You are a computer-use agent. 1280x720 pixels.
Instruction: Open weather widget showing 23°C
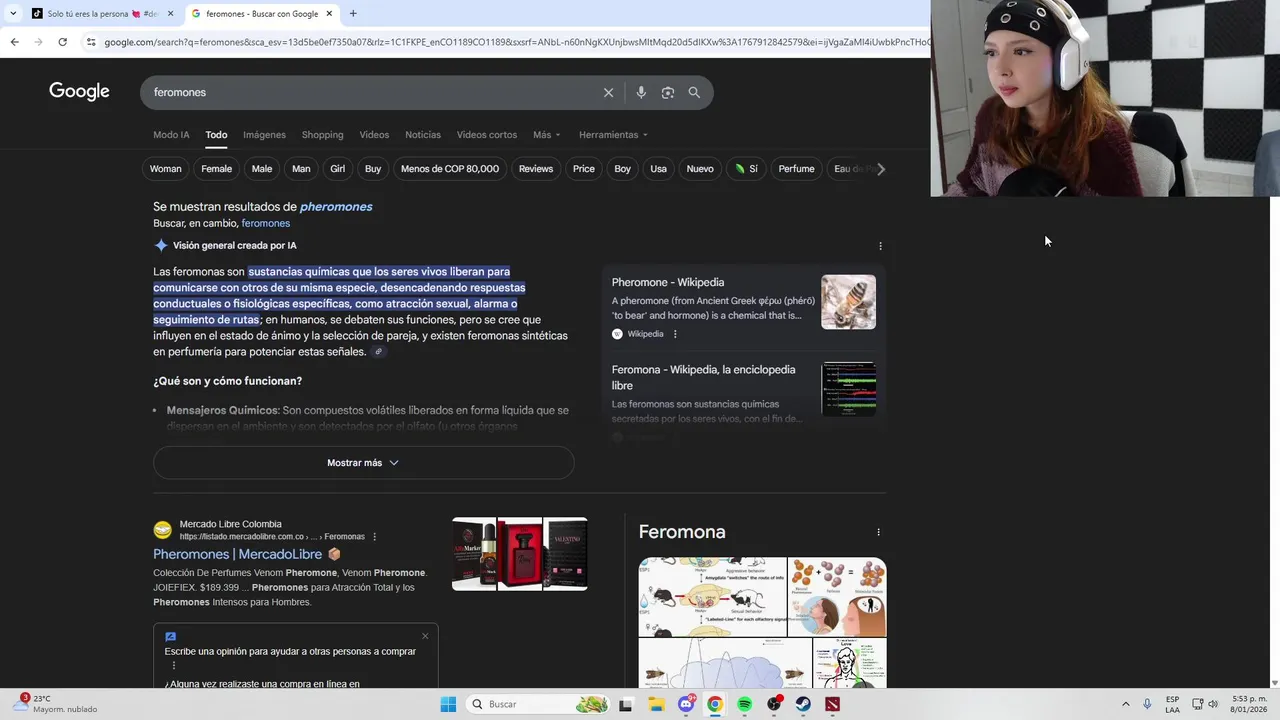pos(58,703)
